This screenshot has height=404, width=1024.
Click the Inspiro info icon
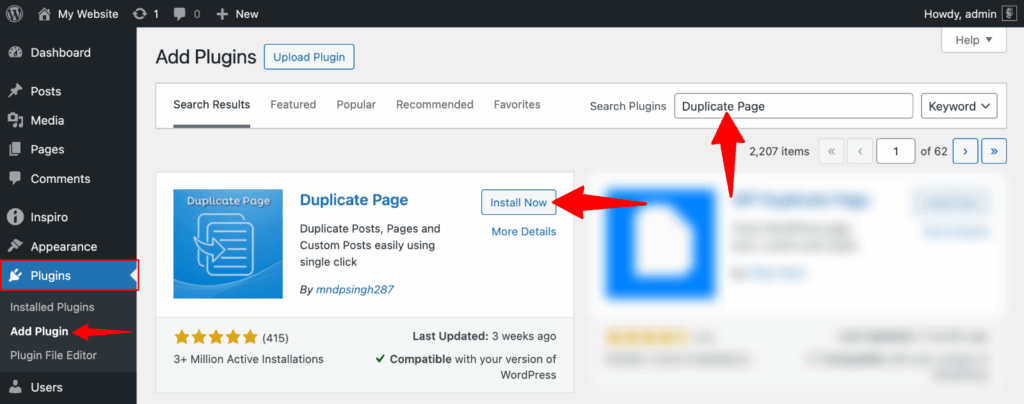tap(16, 217)
